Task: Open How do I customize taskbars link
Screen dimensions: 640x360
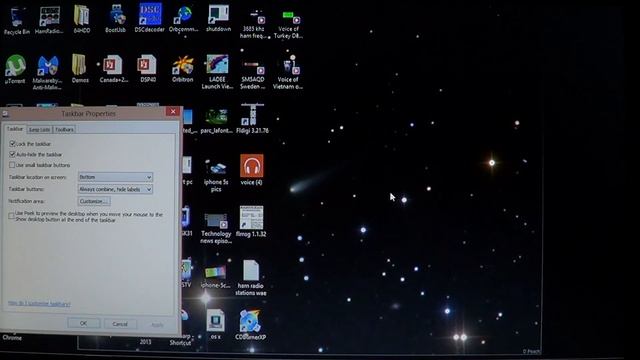Action: (39, 304)
